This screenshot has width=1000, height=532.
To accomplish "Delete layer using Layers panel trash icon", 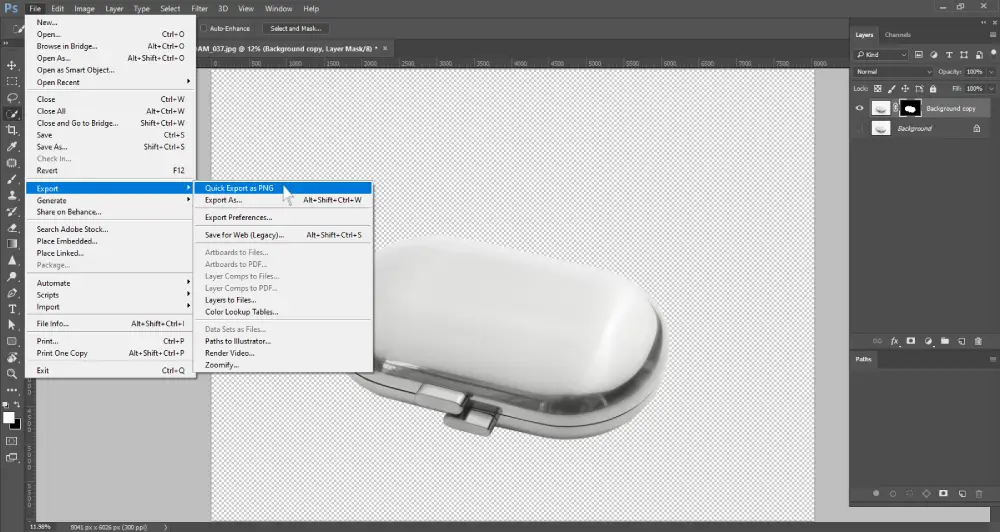I will pos(978,341).
